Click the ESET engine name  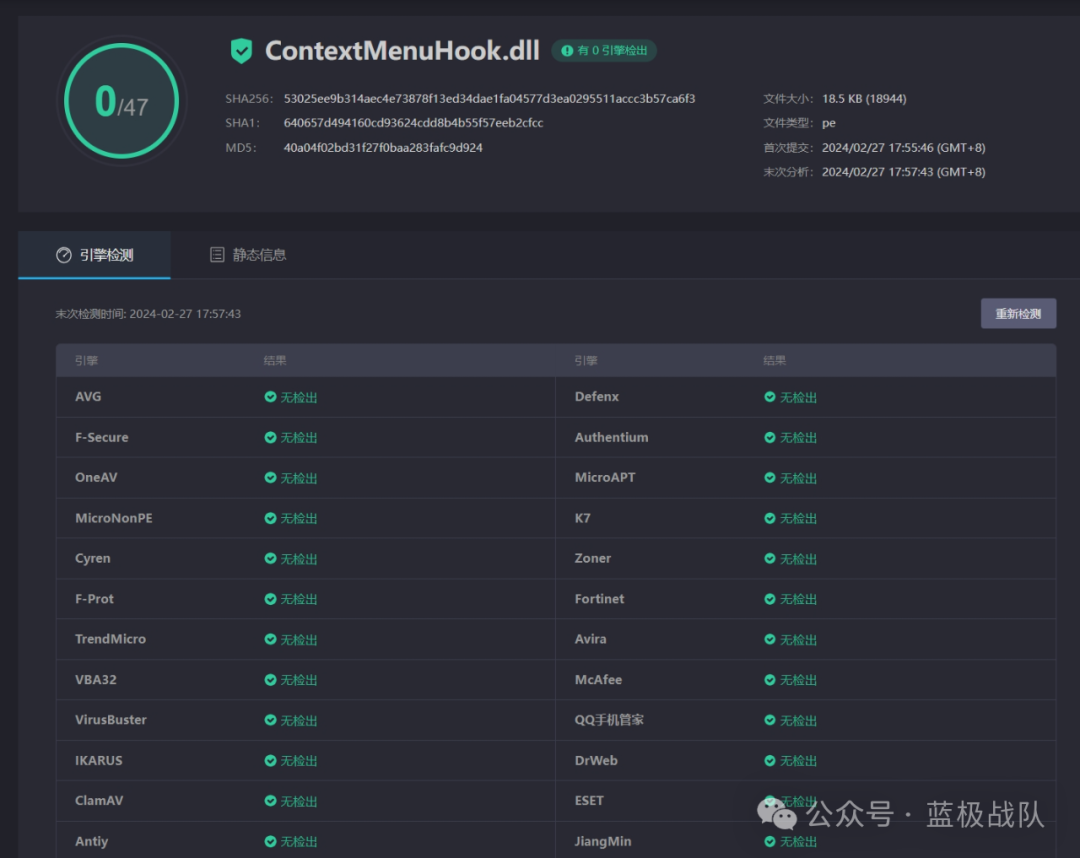(x=589, y=801)
